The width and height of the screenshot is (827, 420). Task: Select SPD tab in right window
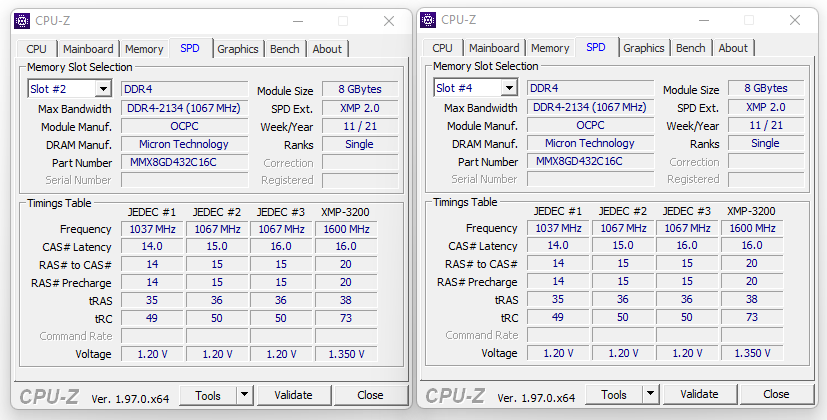point(596,47)
